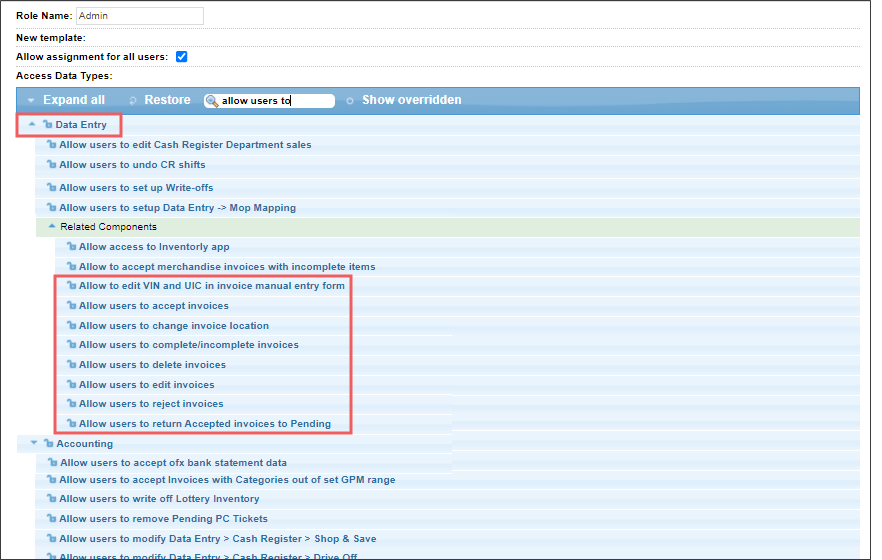882x560 pixels.
Task: Select Allow users to accept ofx bank statement data
Action: (x=173, y=463)
